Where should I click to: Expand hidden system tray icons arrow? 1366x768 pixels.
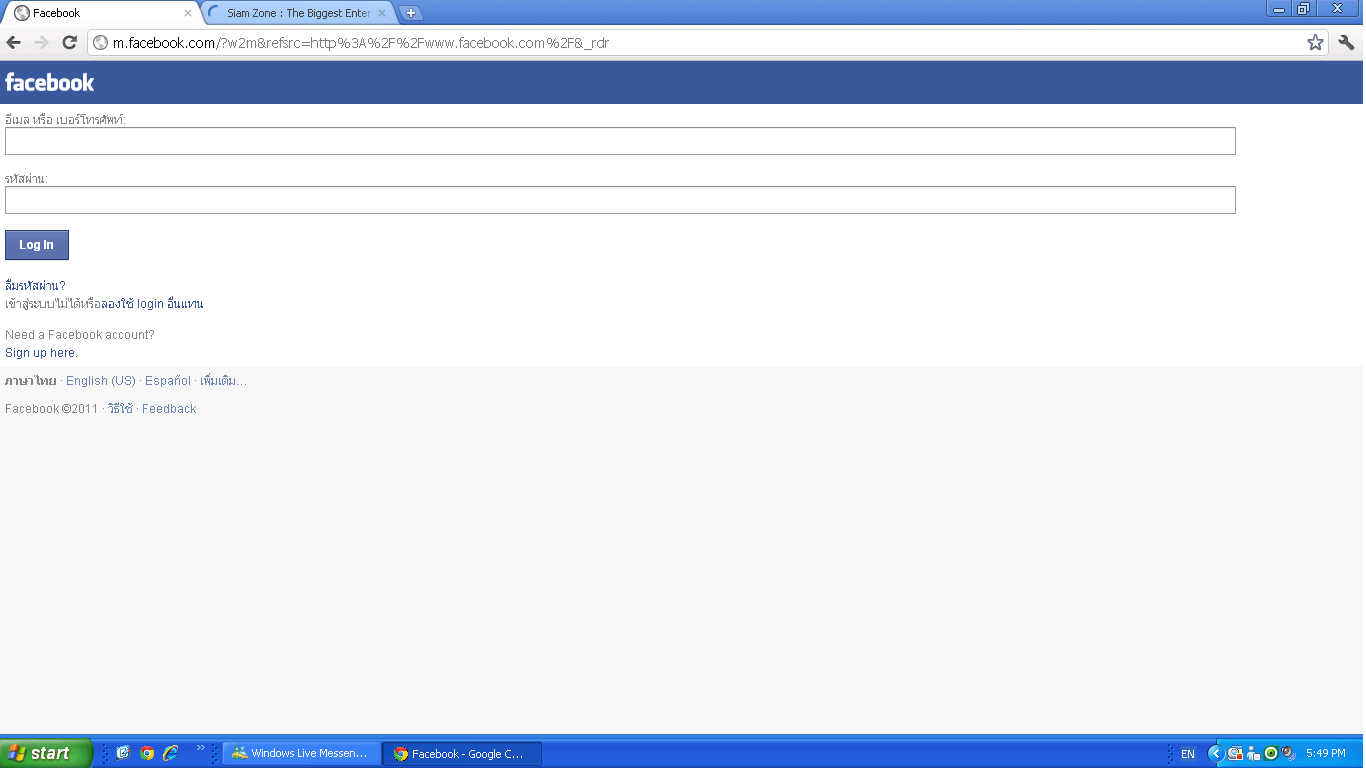[x=1216, y=753]
